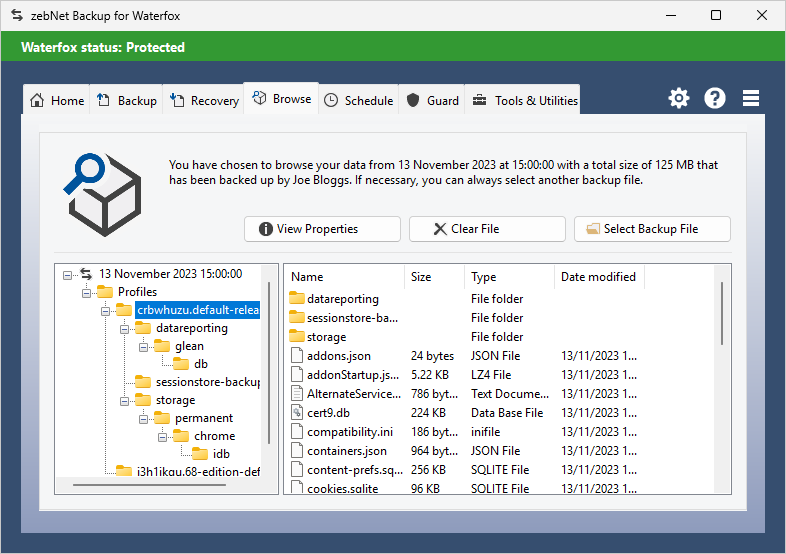Click the cert9.db file icon
The image size is (786, 554).
point(297,413)
